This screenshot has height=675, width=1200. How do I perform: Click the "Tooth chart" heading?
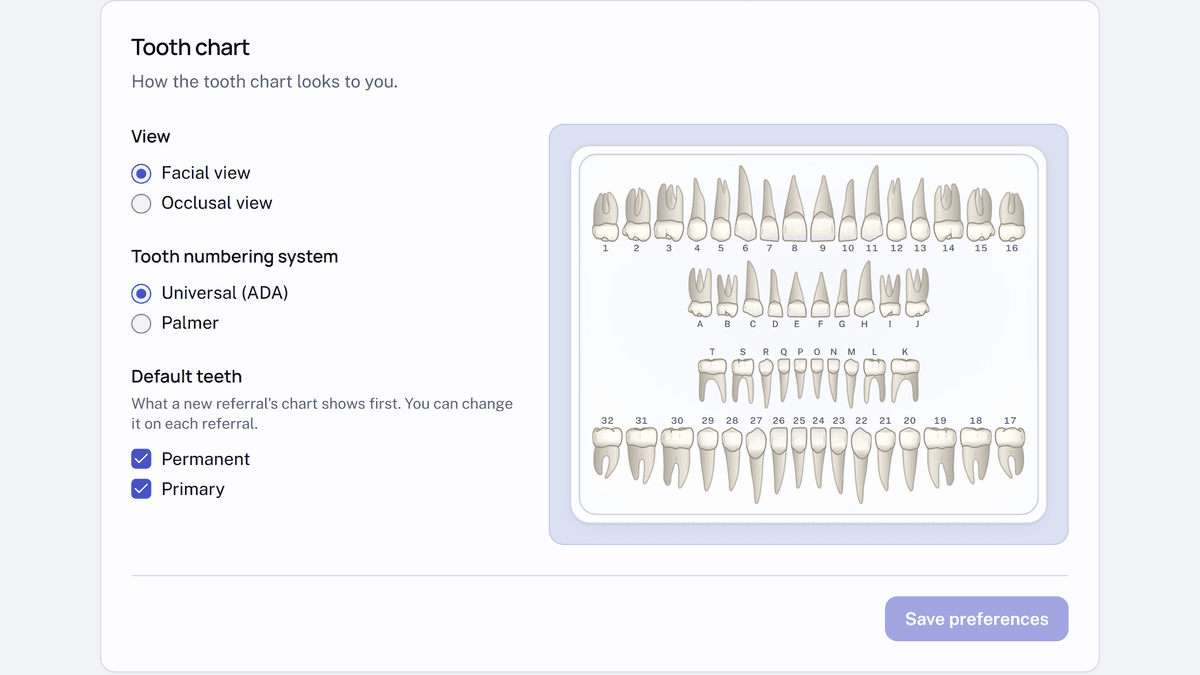191,47
